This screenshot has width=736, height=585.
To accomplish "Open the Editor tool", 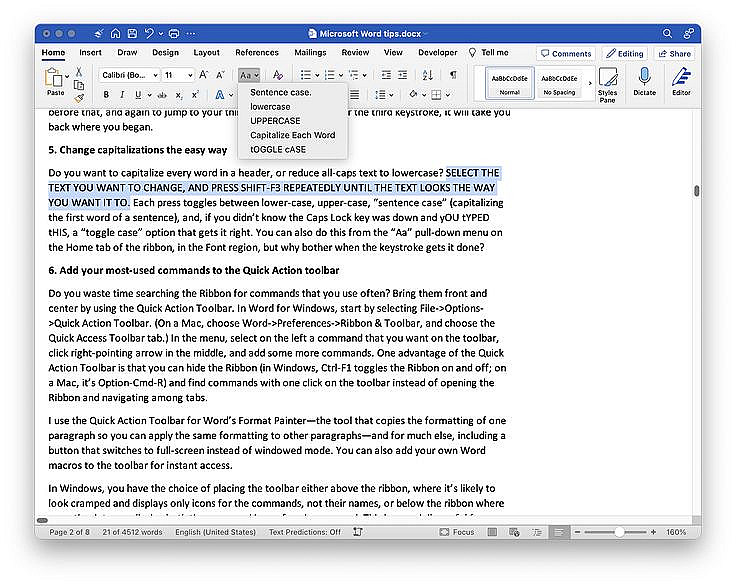I will click(x=681, y=81).
